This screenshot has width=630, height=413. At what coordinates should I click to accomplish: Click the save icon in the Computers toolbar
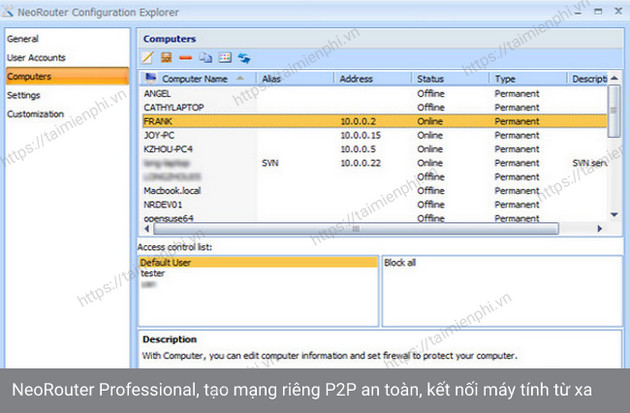pos(167,58)
